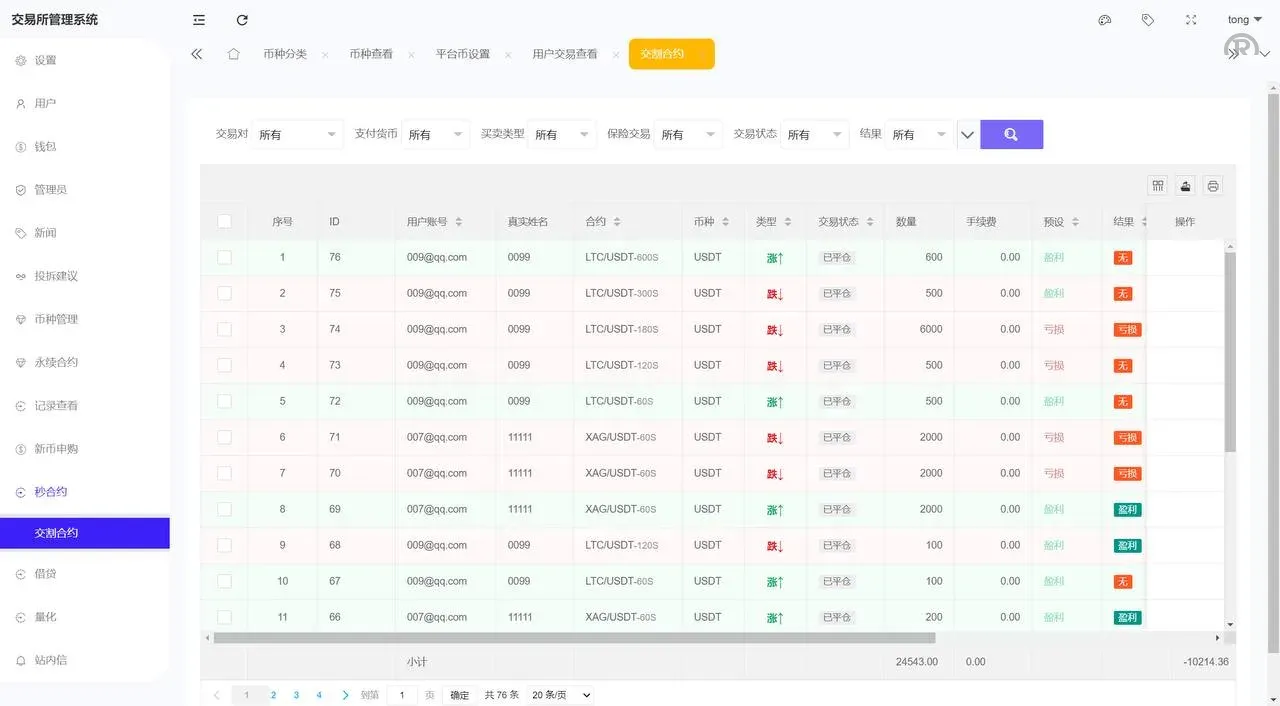Open the 20条/页 page size dropdown
Viewport: 1280px width, 706px height.
(560, 694)
